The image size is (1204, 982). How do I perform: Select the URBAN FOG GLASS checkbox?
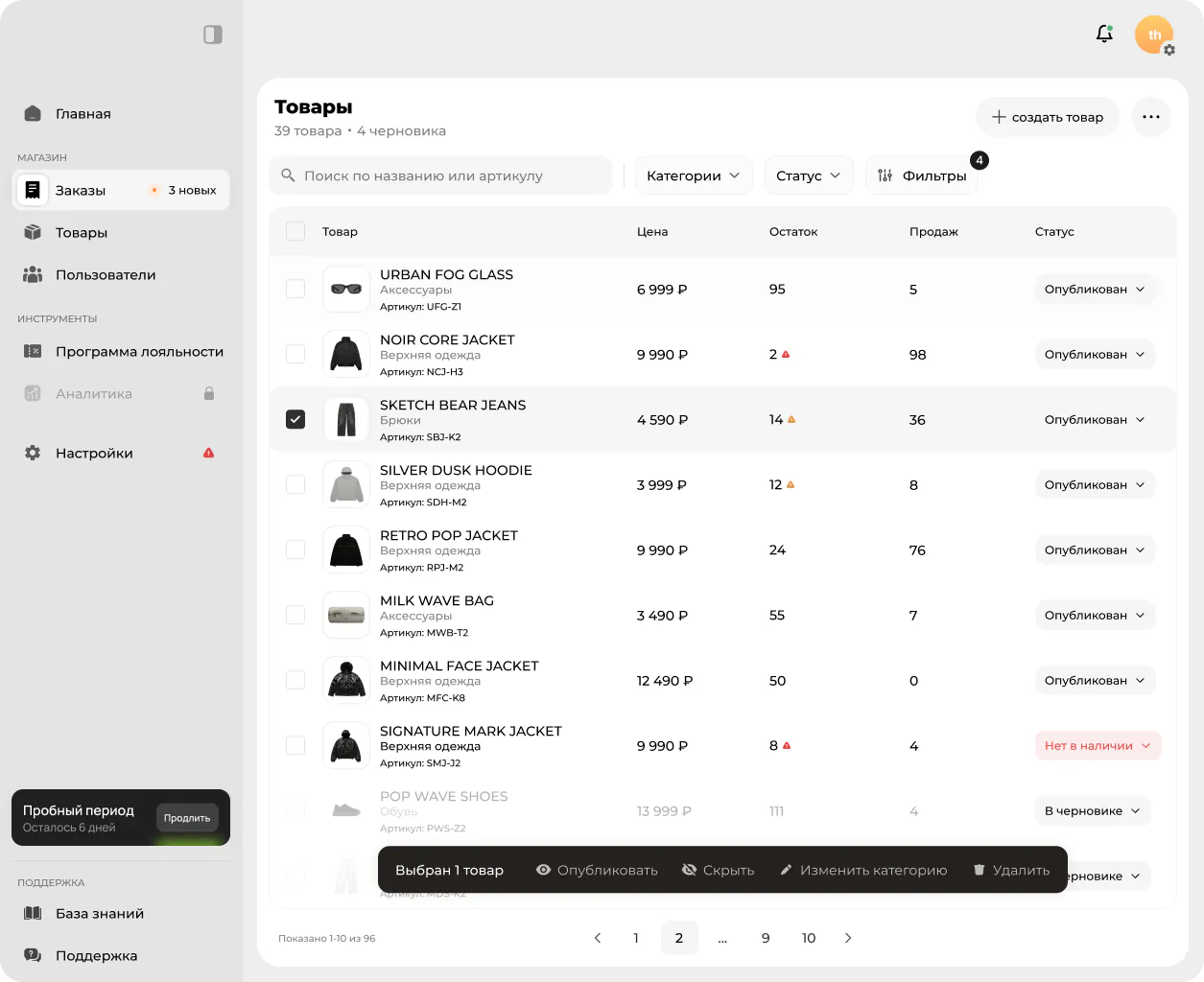point(295,289)
